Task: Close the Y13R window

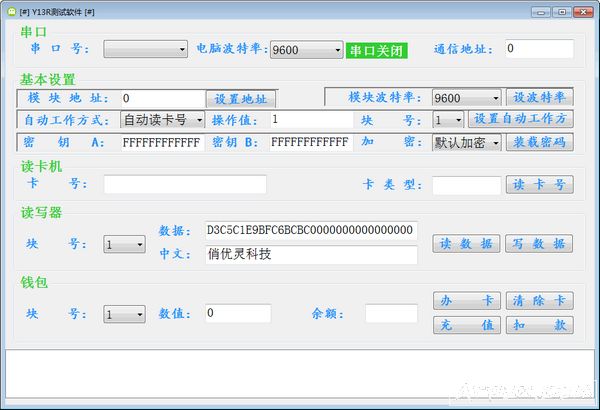Action: (x=583, y=12)
